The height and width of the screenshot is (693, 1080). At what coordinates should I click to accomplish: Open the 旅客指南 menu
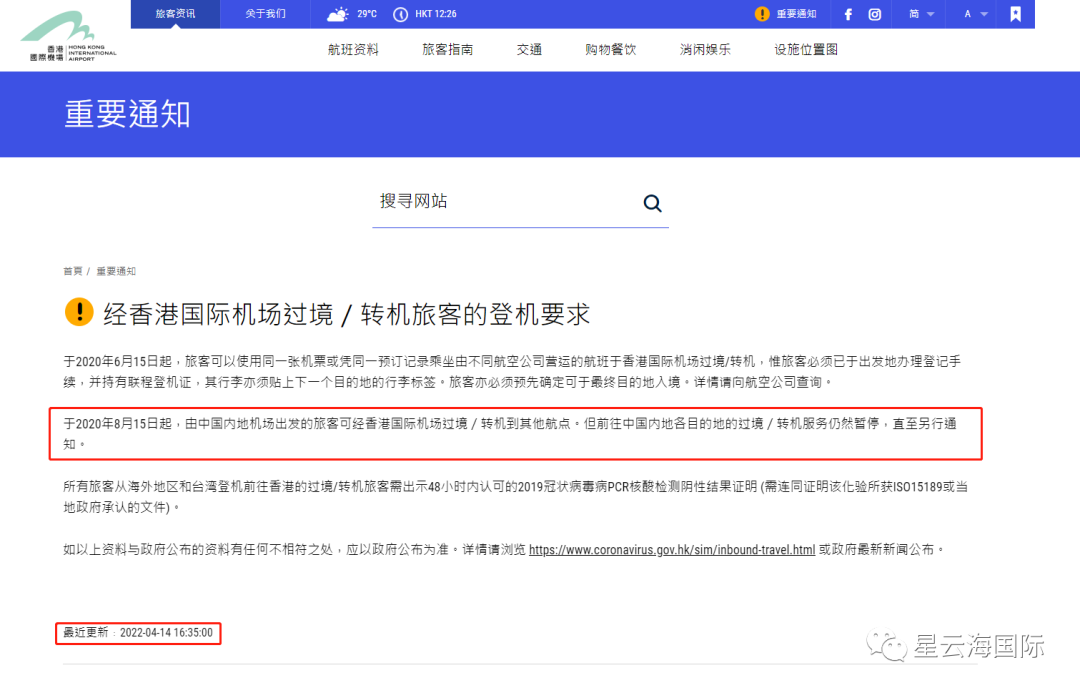tap(447, 49)
